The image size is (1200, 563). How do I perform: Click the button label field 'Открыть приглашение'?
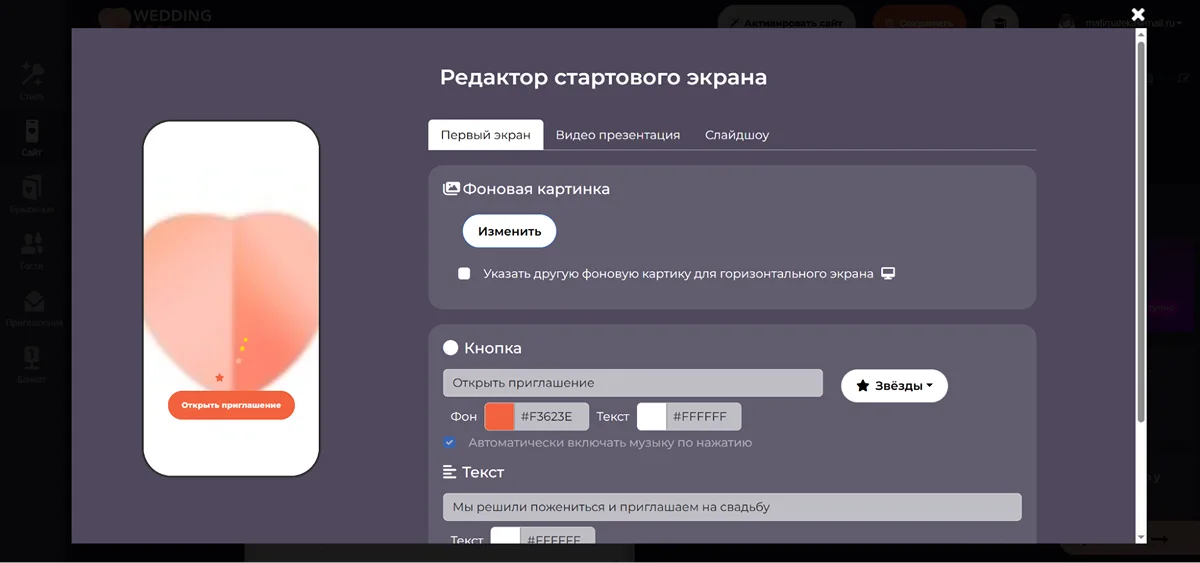pos(632,383)
